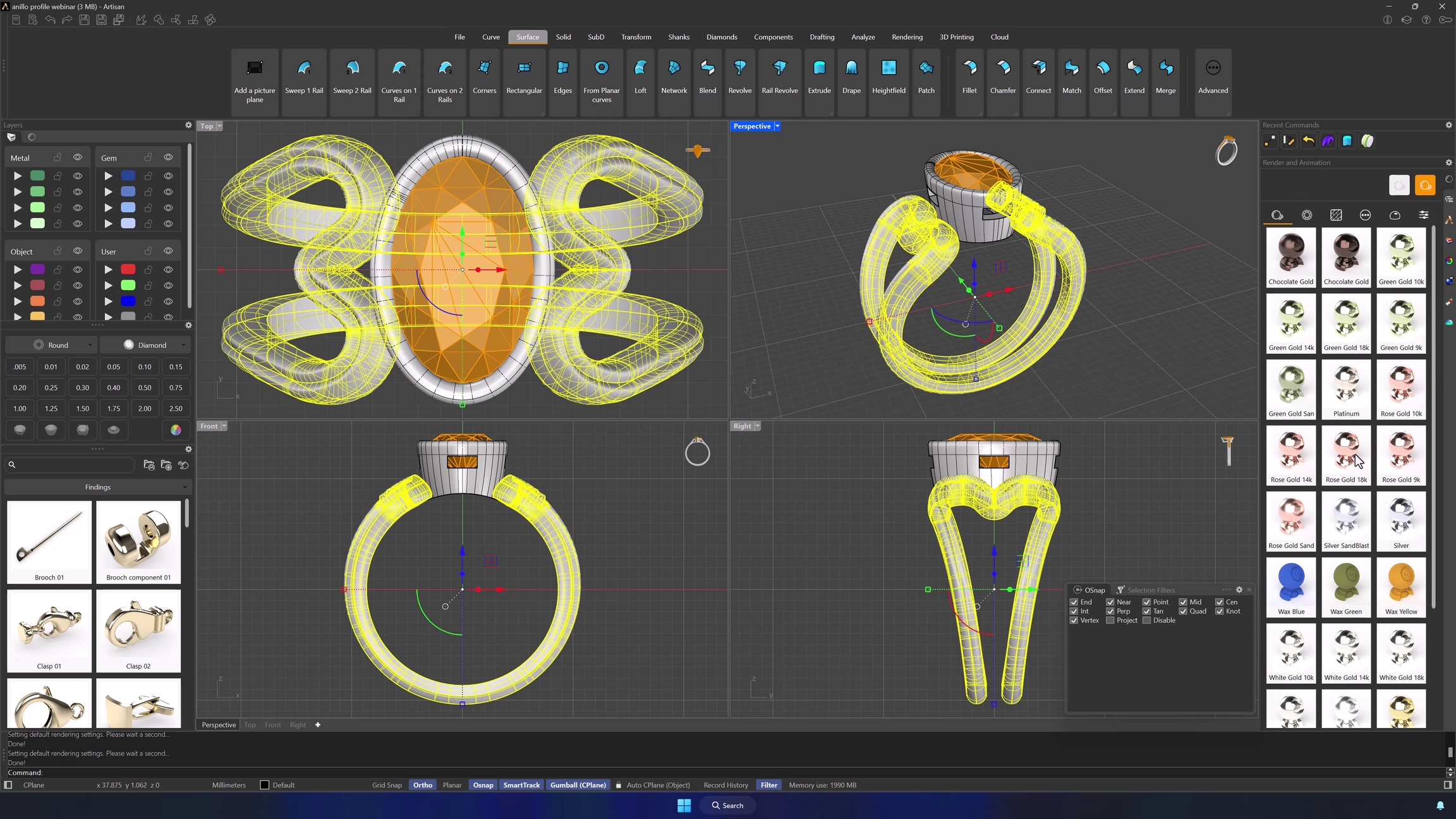
Task: Select the Patch surface tool
Action: (926, 77)
